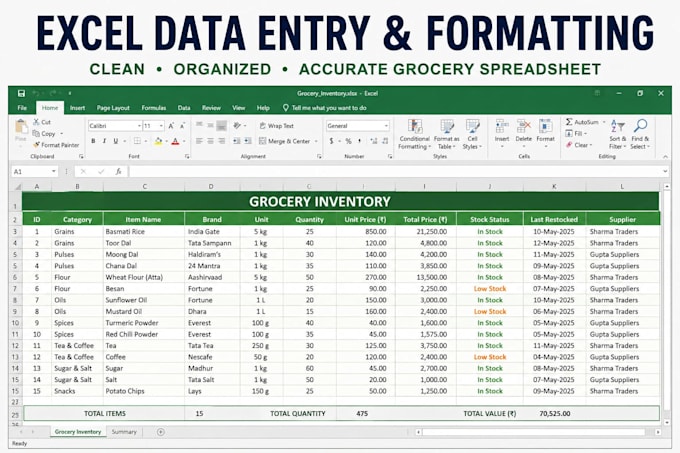The width and height of the screenshot is (680, 453).
Task: Open Format as Table gallery
Action: point(446,135)
